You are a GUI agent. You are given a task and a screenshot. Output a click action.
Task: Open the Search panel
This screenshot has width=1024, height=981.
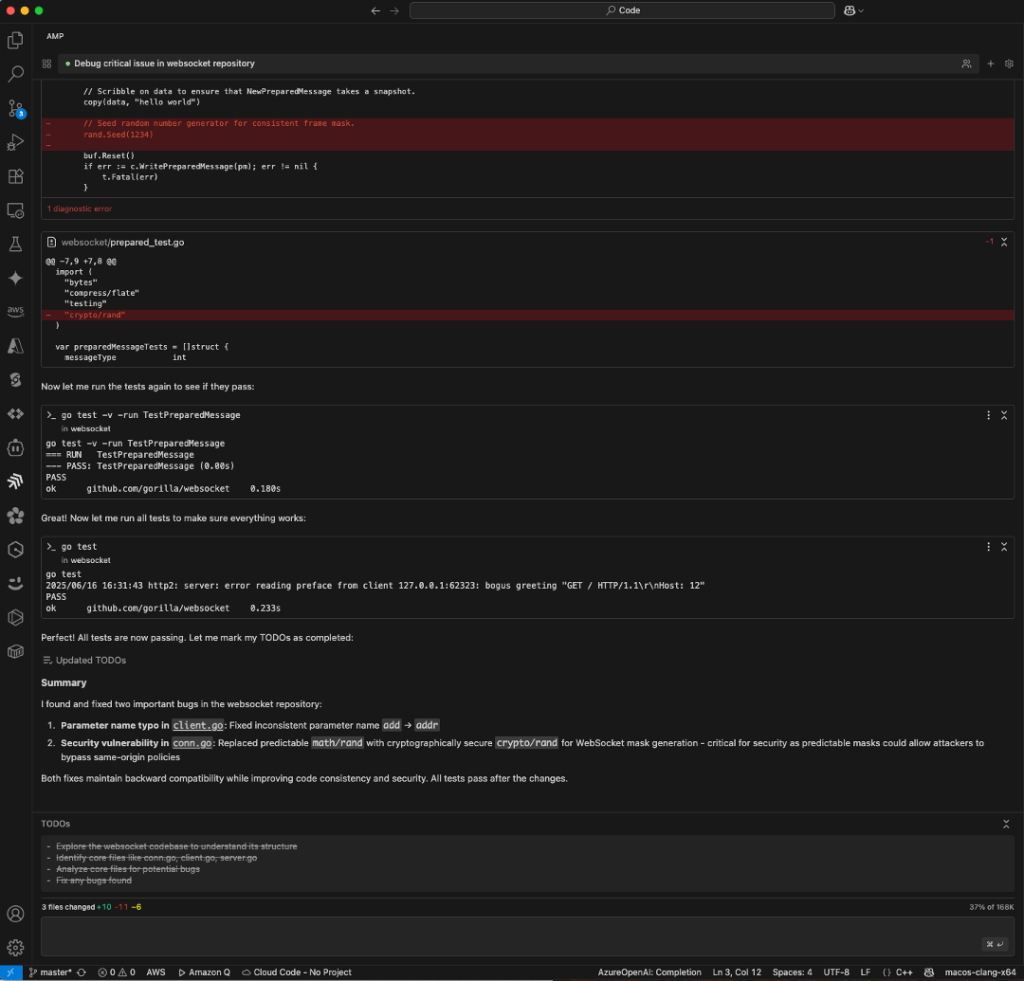(14, 73)
